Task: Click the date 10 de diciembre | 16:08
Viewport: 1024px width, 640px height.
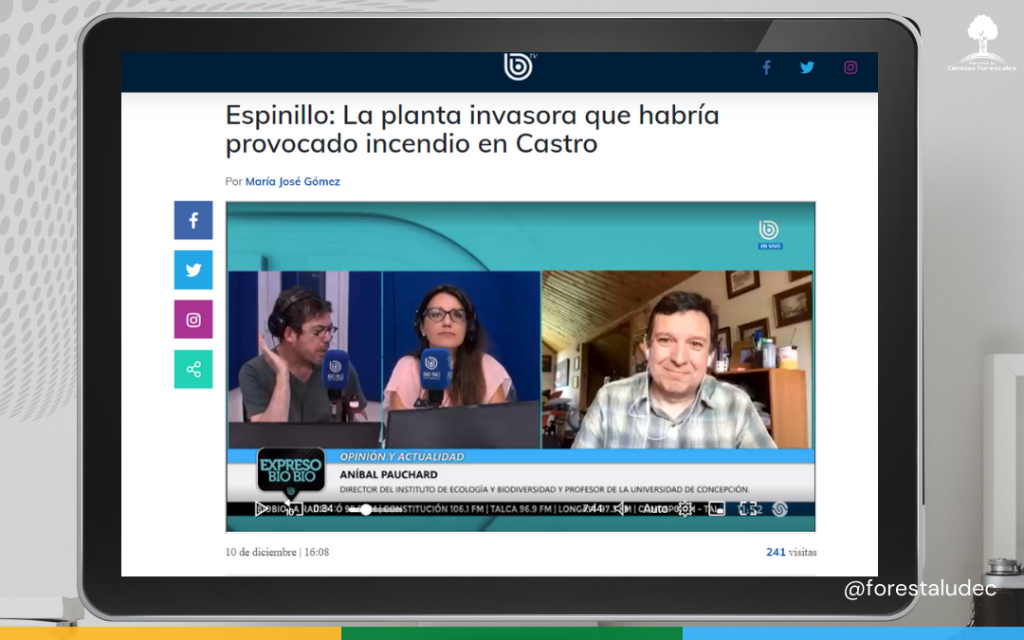Action: coord(277,552)
